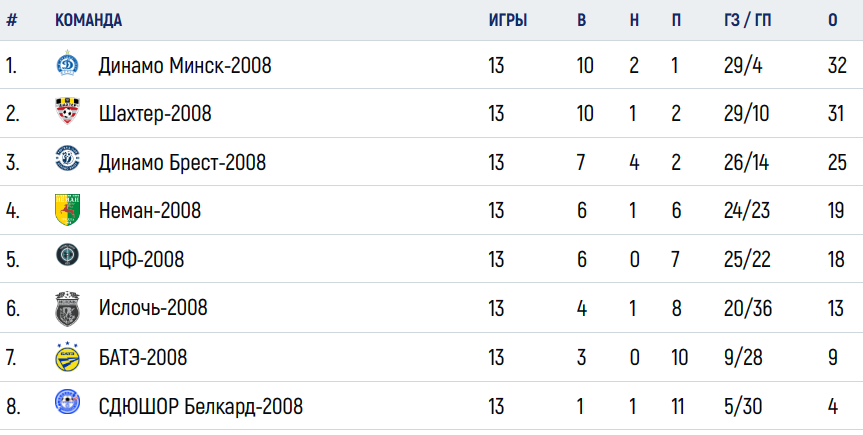
Task: Select the БАТЭ-2008 team name
Action: point(143,357)
